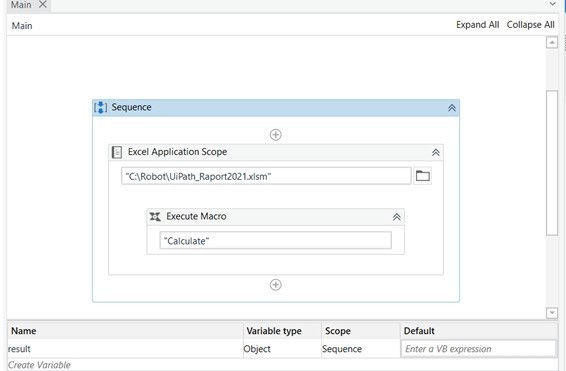Screen dimensions: 566x371
Task: Click the Sequence activity icon
Action: (100, 108)
